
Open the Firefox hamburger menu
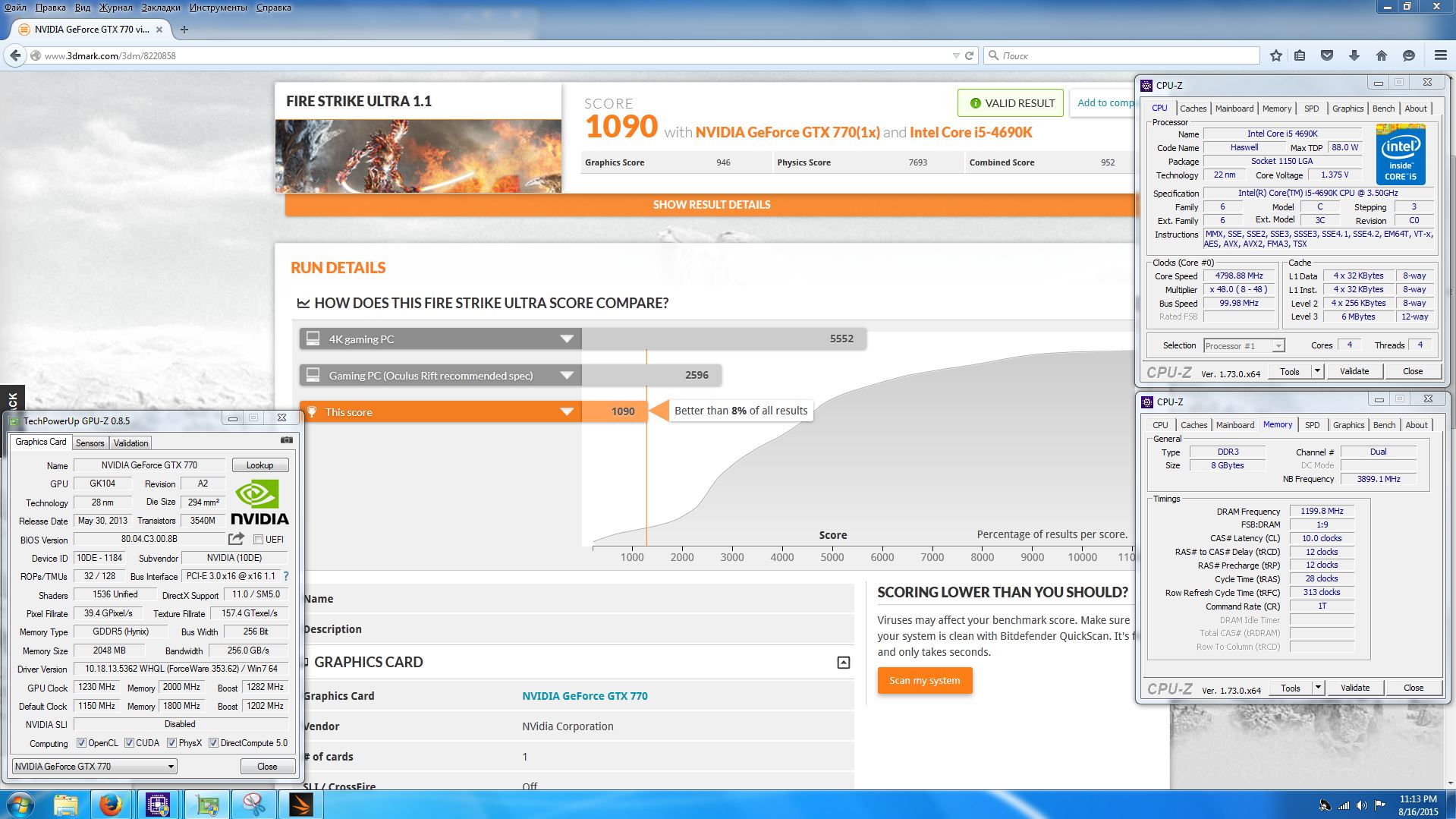point(1440,55)
